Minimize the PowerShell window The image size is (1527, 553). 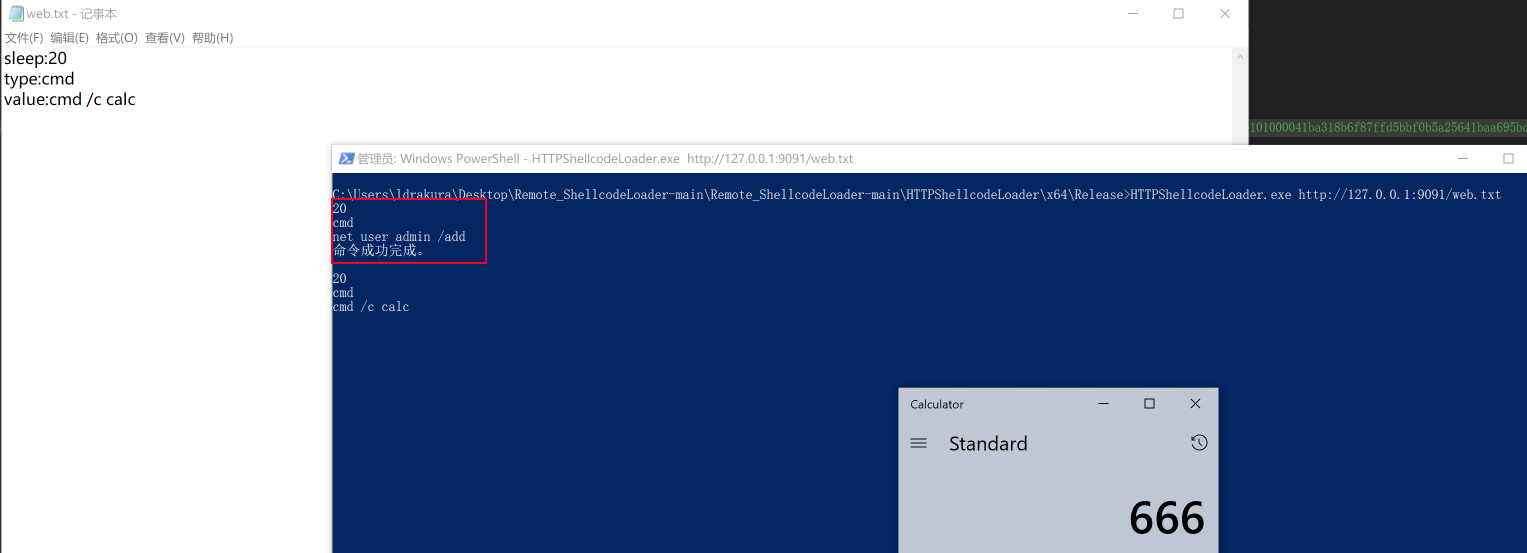[1463, 158]
